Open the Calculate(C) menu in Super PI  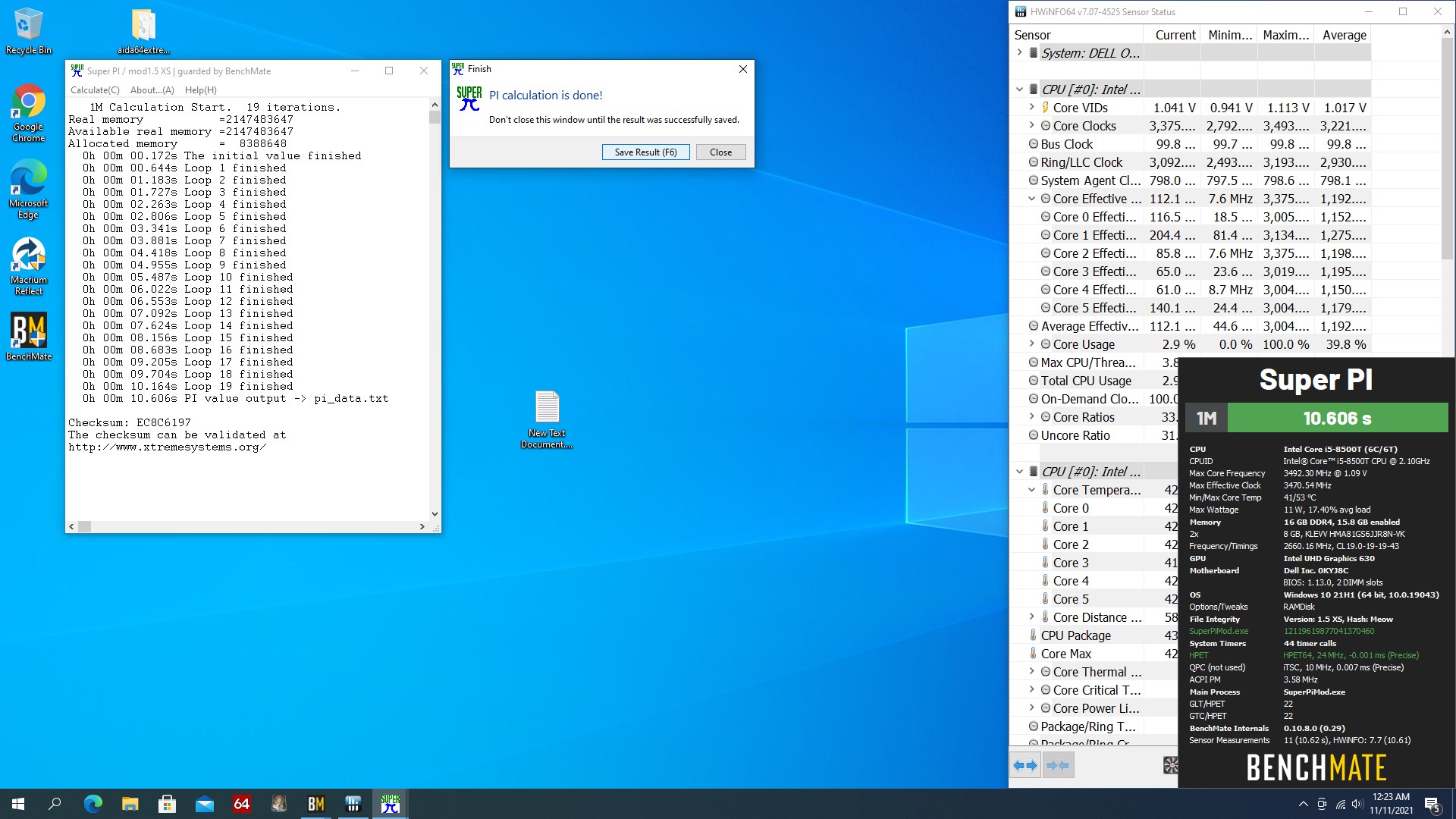point(95,89)
